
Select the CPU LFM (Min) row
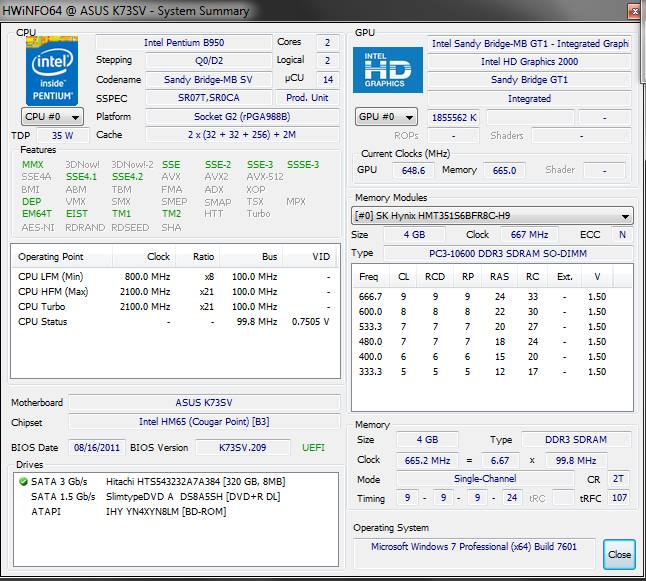pyautogui.click(x=175, y=276)
